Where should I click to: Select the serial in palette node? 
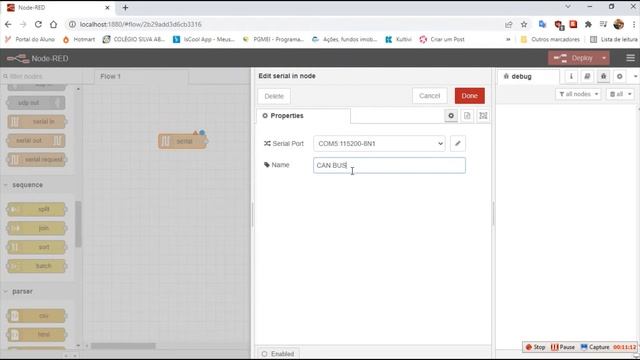pyautogui.click(x=36, y=122)
